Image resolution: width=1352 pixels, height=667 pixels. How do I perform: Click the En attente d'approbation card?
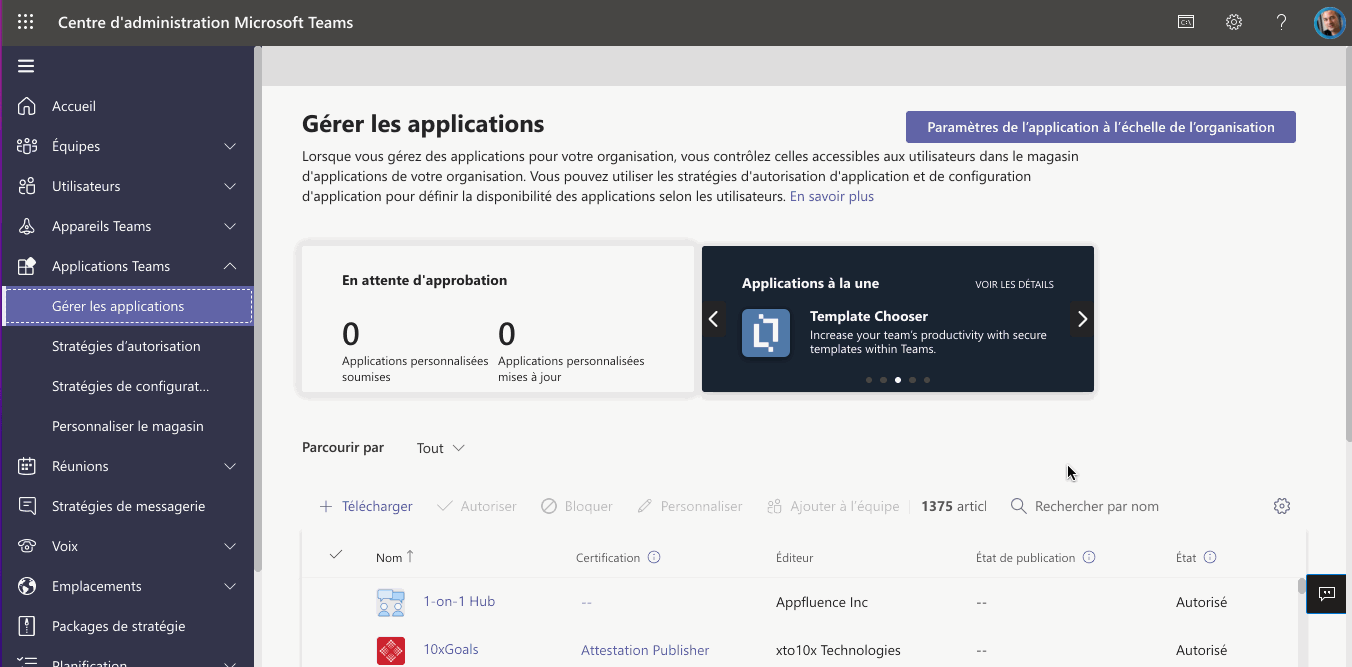pyautogui.click(x=498, y=319)
